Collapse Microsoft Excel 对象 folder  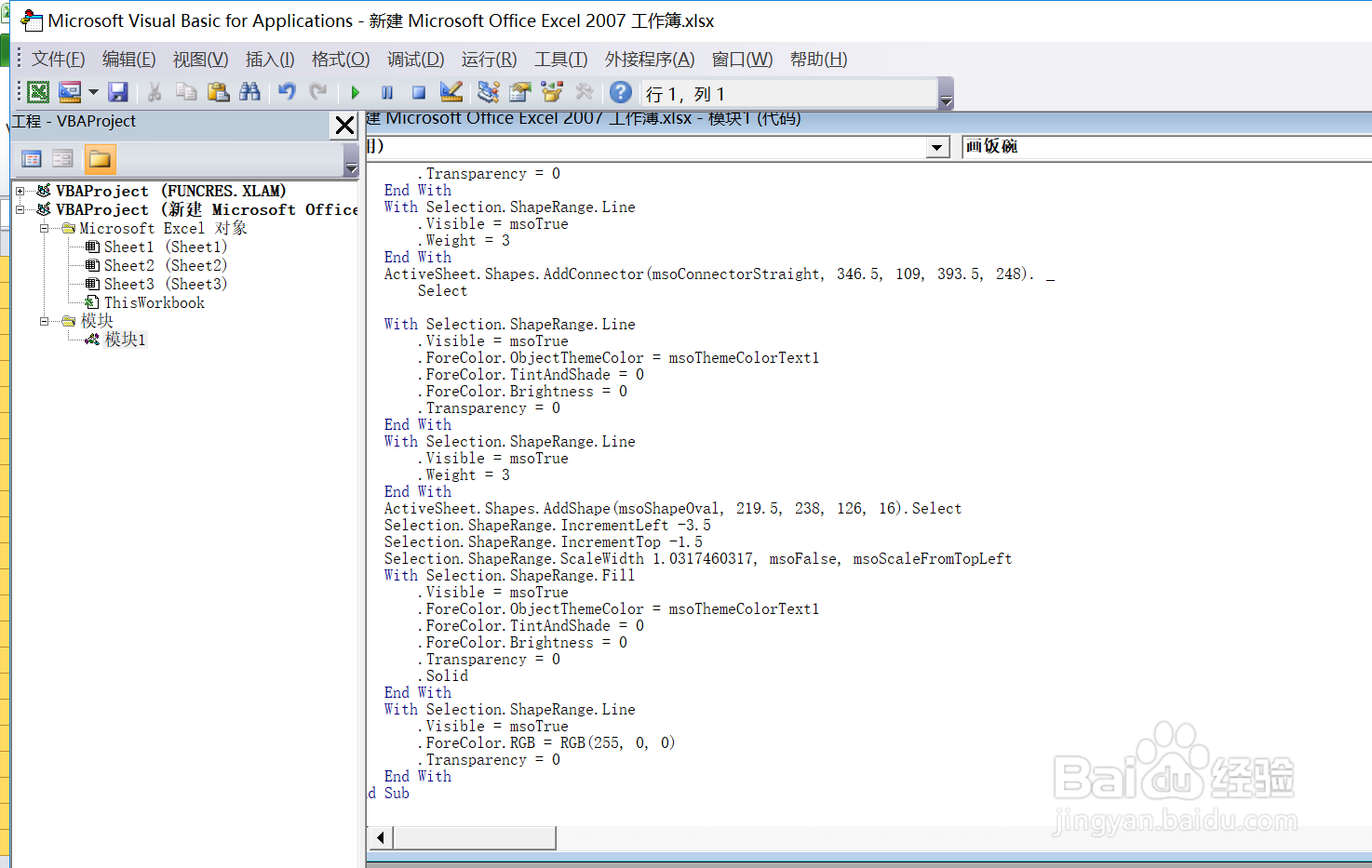point(44,228)
